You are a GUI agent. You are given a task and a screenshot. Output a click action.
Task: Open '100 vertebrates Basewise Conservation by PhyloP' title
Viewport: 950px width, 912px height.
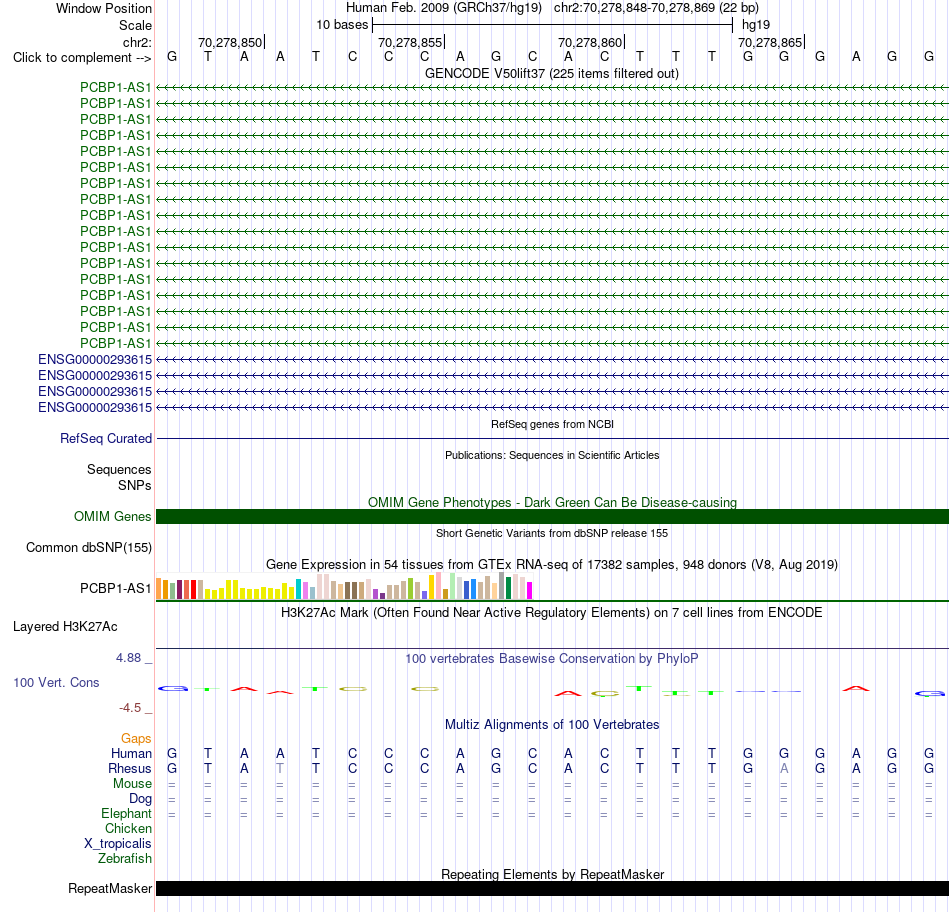552,659
